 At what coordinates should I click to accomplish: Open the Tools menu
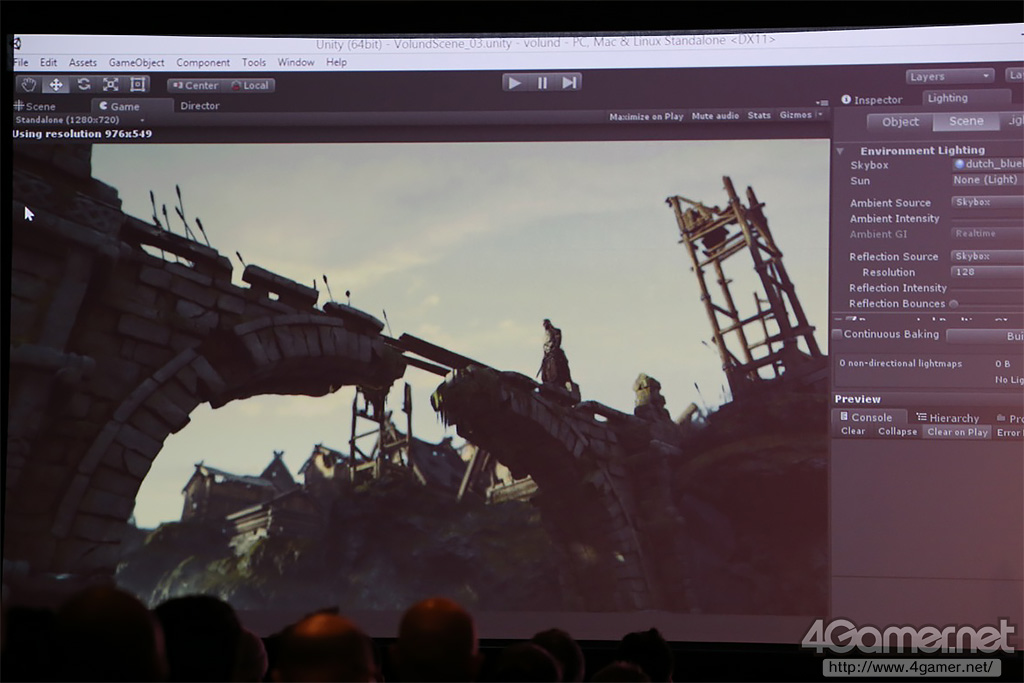(x=254, y=63)
